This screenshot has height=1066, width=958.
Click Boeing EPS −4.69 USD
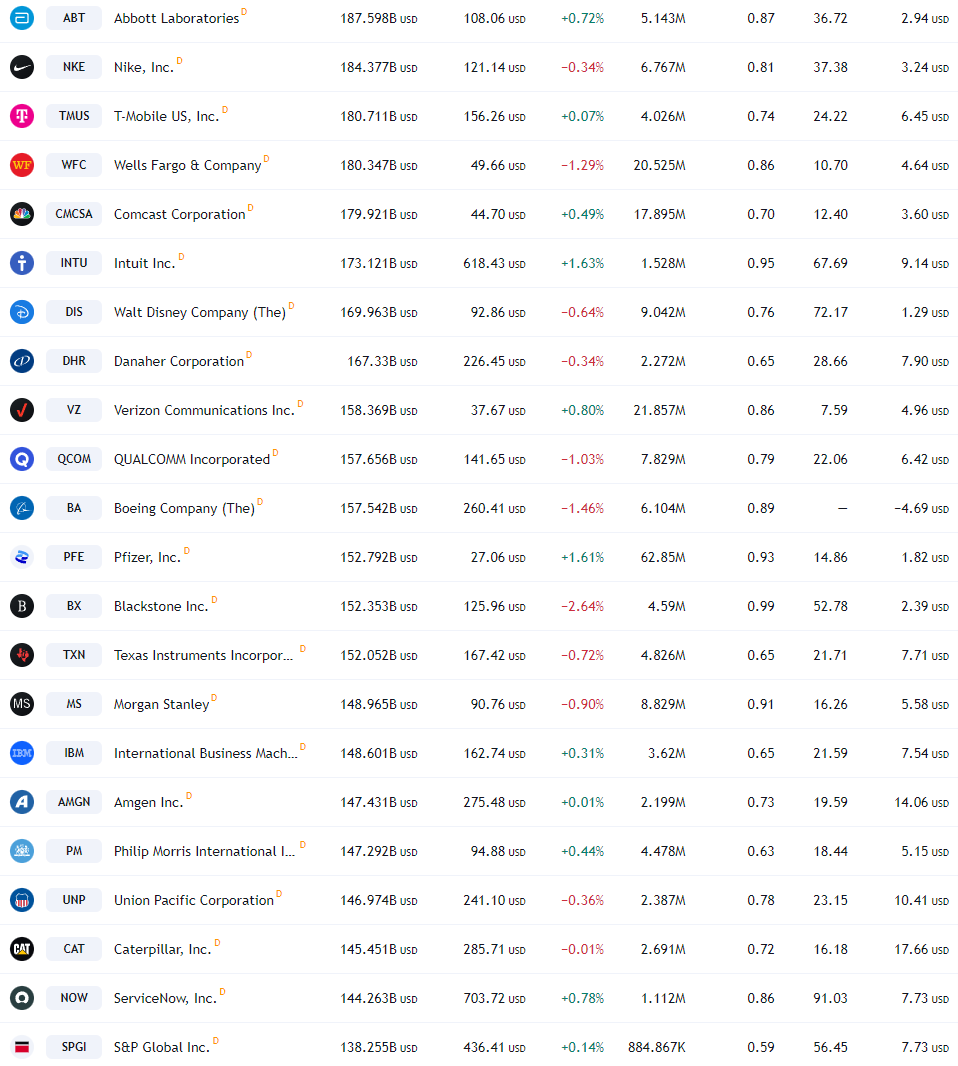point(921,508)
